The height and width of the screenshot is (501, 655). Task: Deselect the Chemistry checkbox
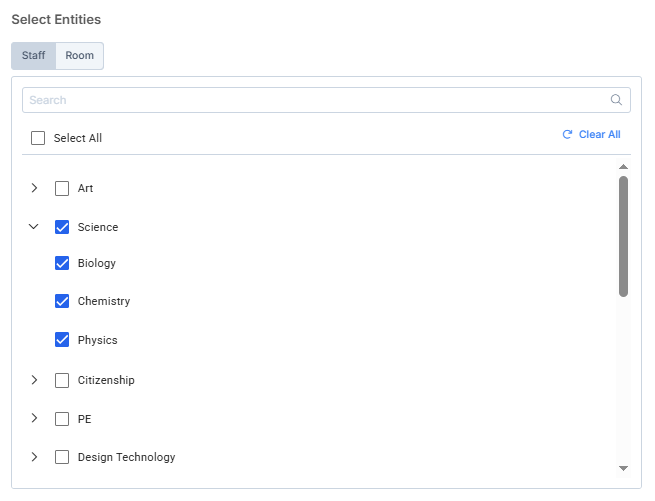pyautogui.click(x=62, y=301)
